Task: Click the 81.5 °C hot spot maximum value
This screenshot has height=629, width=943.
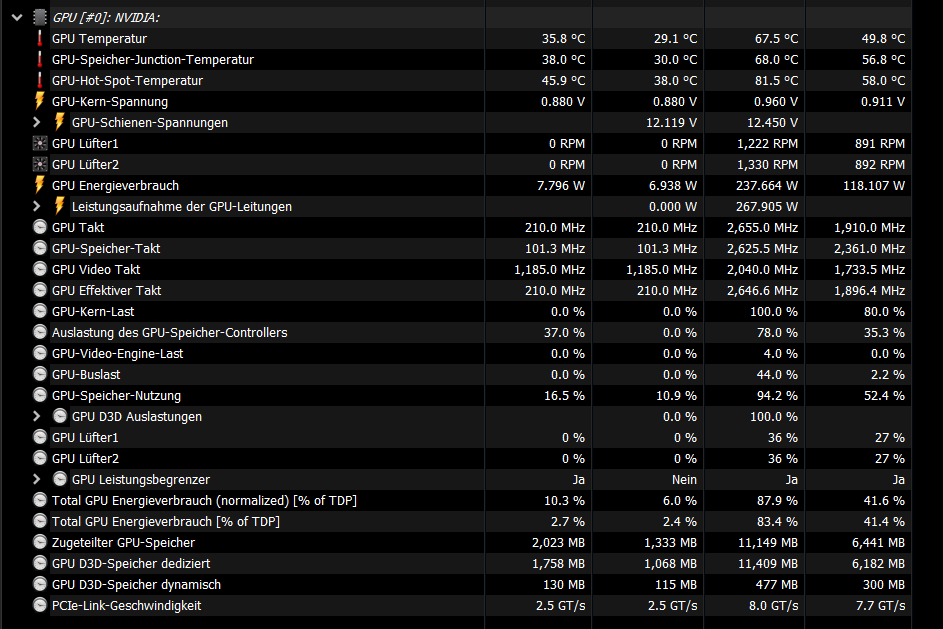Action: (776, 81)
